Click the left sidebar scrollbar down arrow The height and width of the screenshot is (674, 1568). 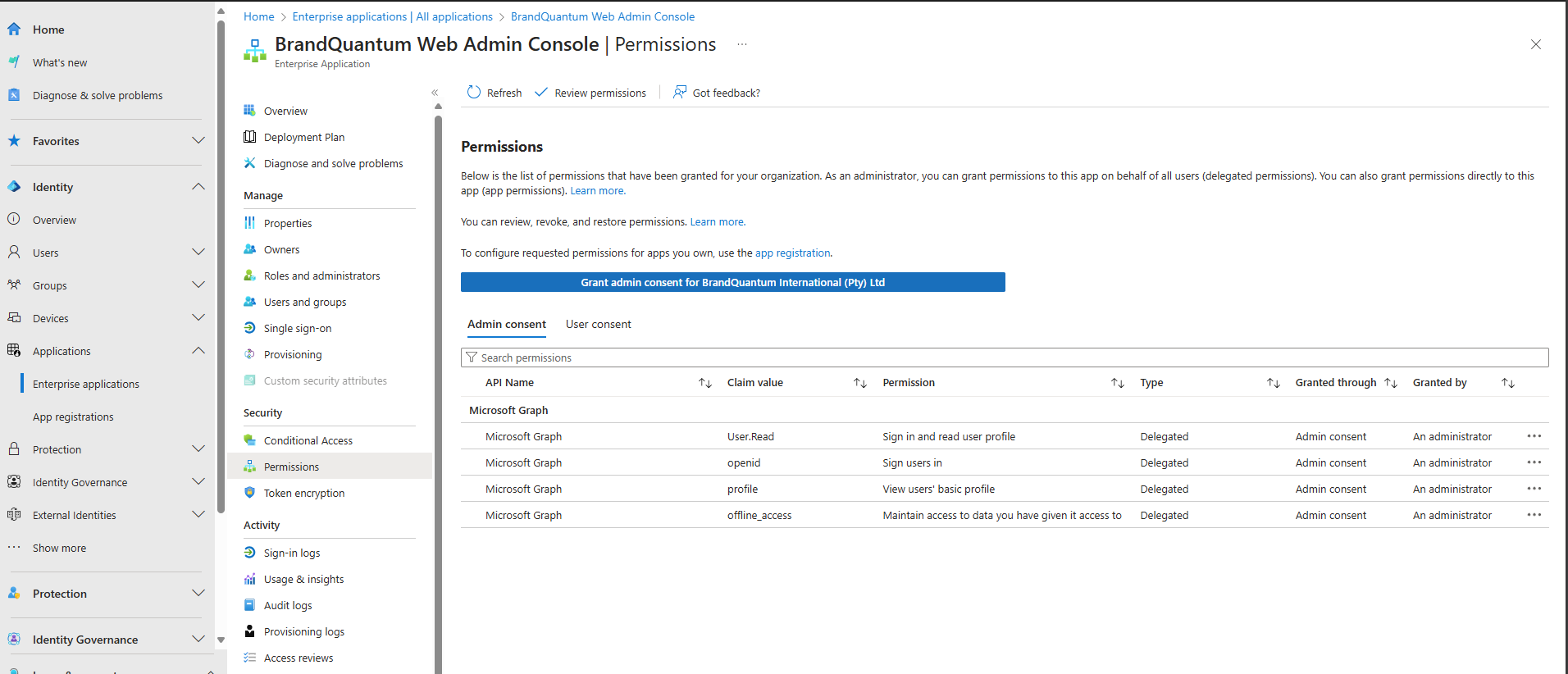coord(221,640)
